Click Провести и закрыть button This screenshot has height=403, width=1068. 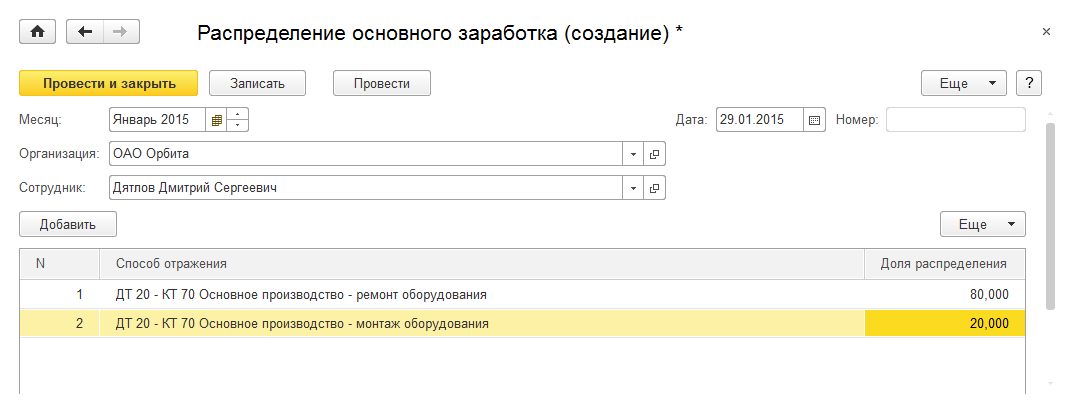pyautogui.click(x=109, y=84)
